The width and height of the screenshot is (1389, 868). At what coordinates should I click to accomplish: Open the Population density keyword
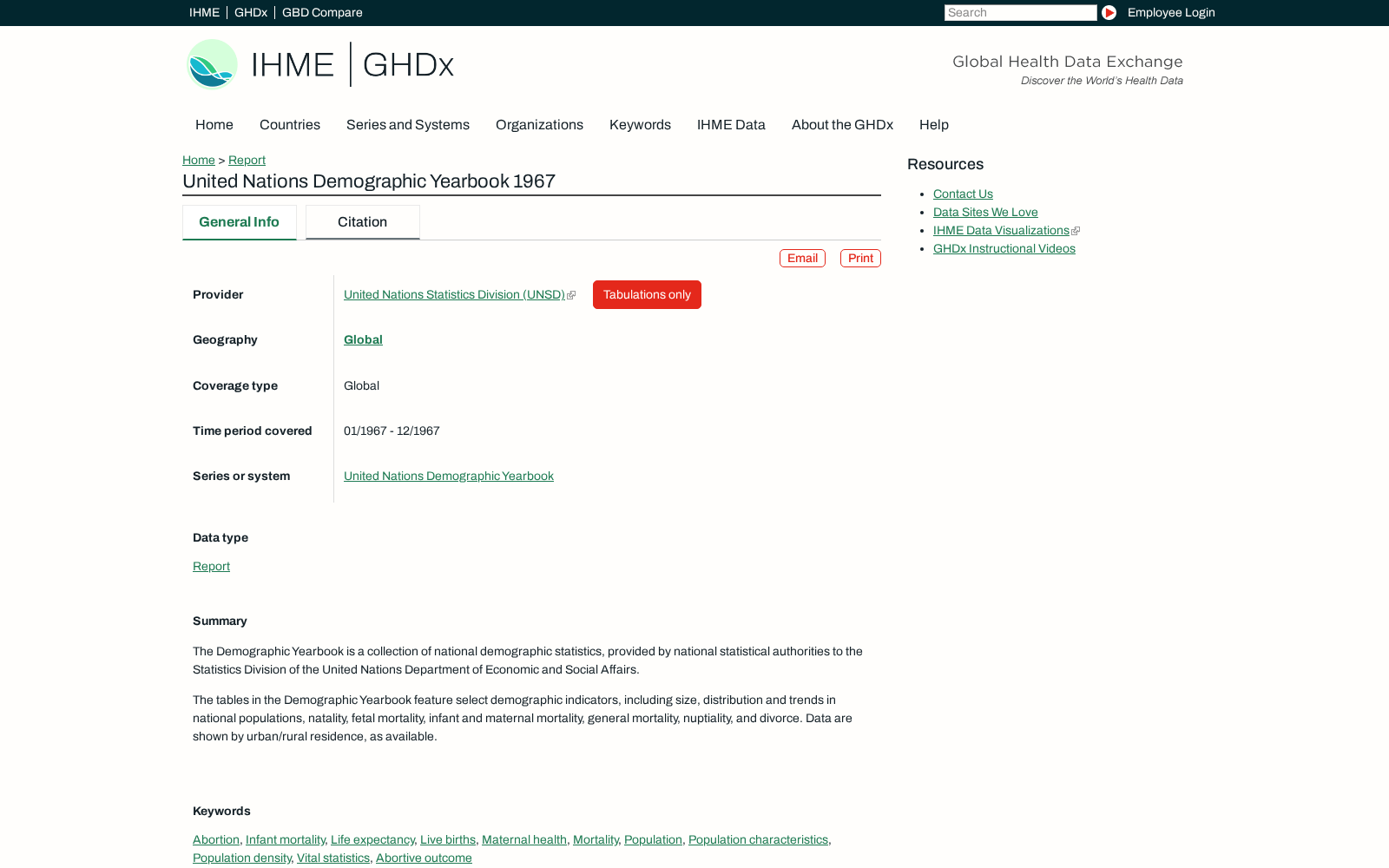click(241, 858)
